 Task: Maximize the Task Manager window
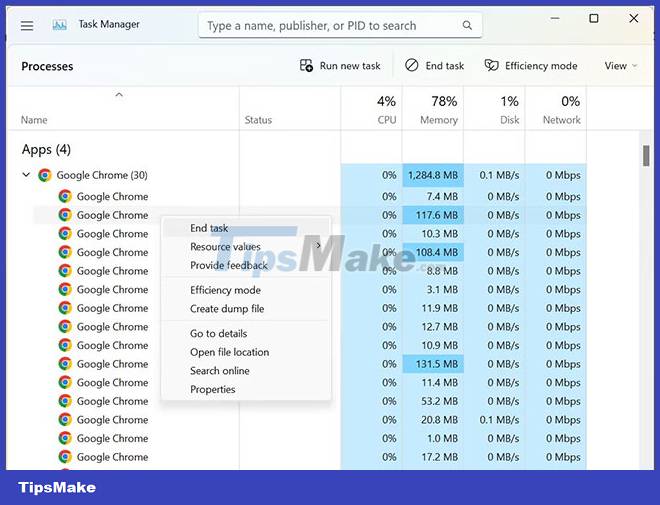(x=593, y=18)
